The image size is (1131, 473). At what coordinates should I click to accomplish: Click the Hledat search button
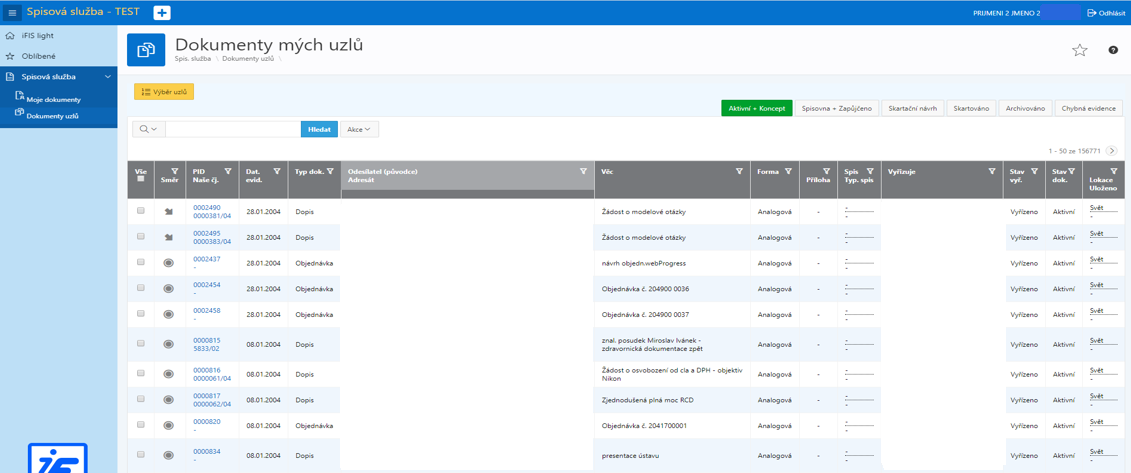[319, 129]
